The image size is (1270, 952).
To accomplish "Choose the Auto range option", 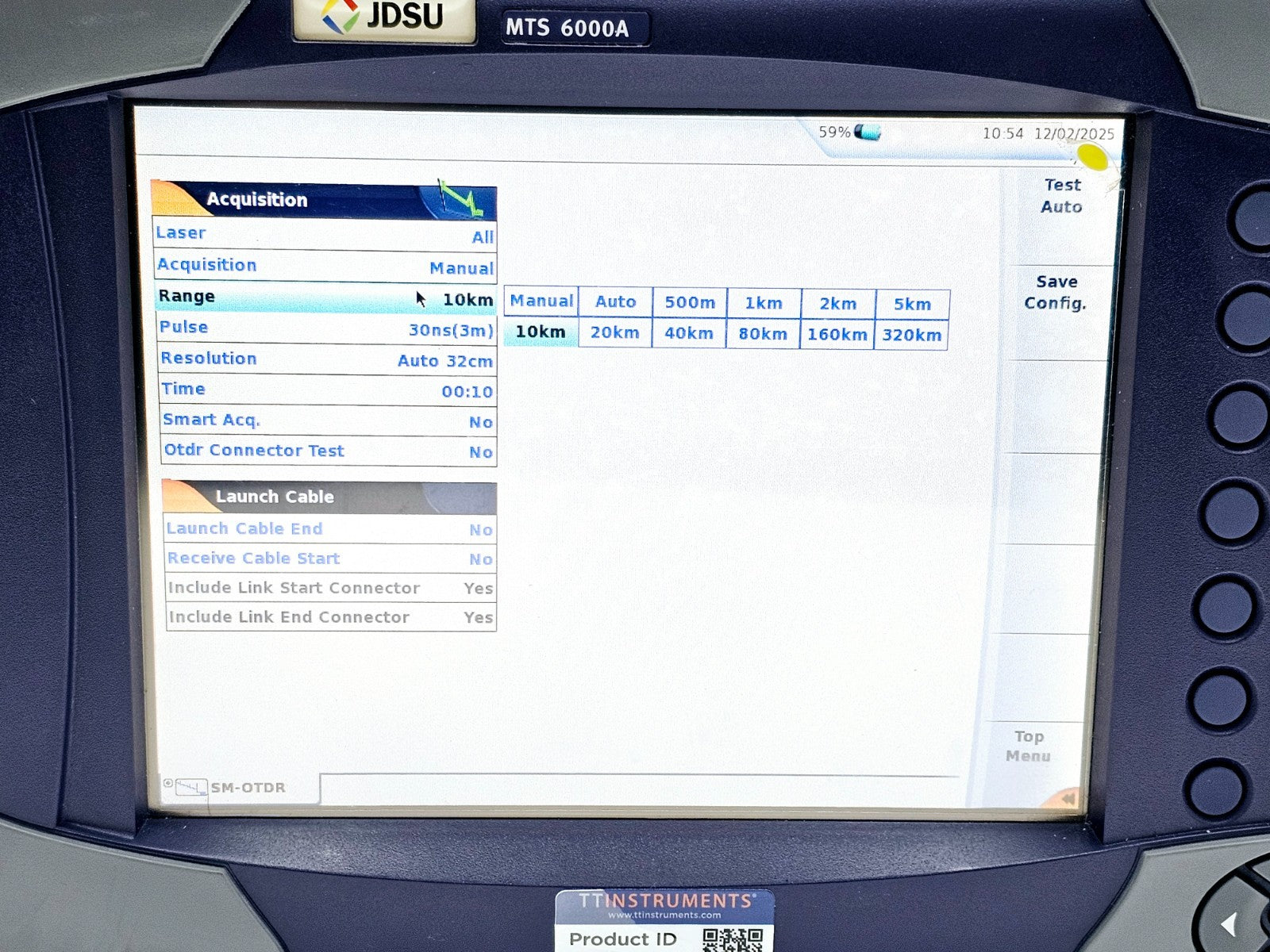I will (615, 302).
